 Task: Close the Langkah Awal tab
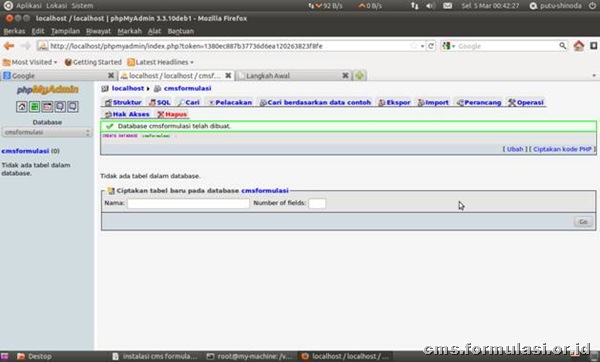[x=345, y=75]
